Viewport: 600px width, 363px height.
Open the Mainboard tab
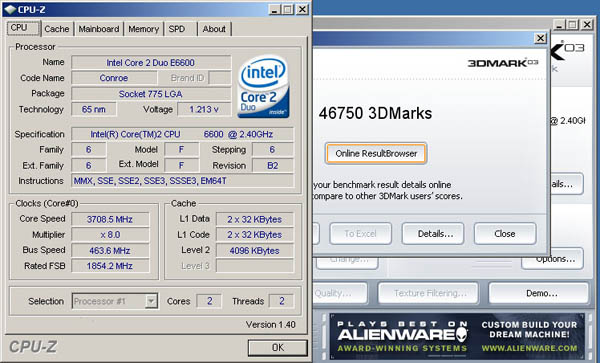(99, 29)
